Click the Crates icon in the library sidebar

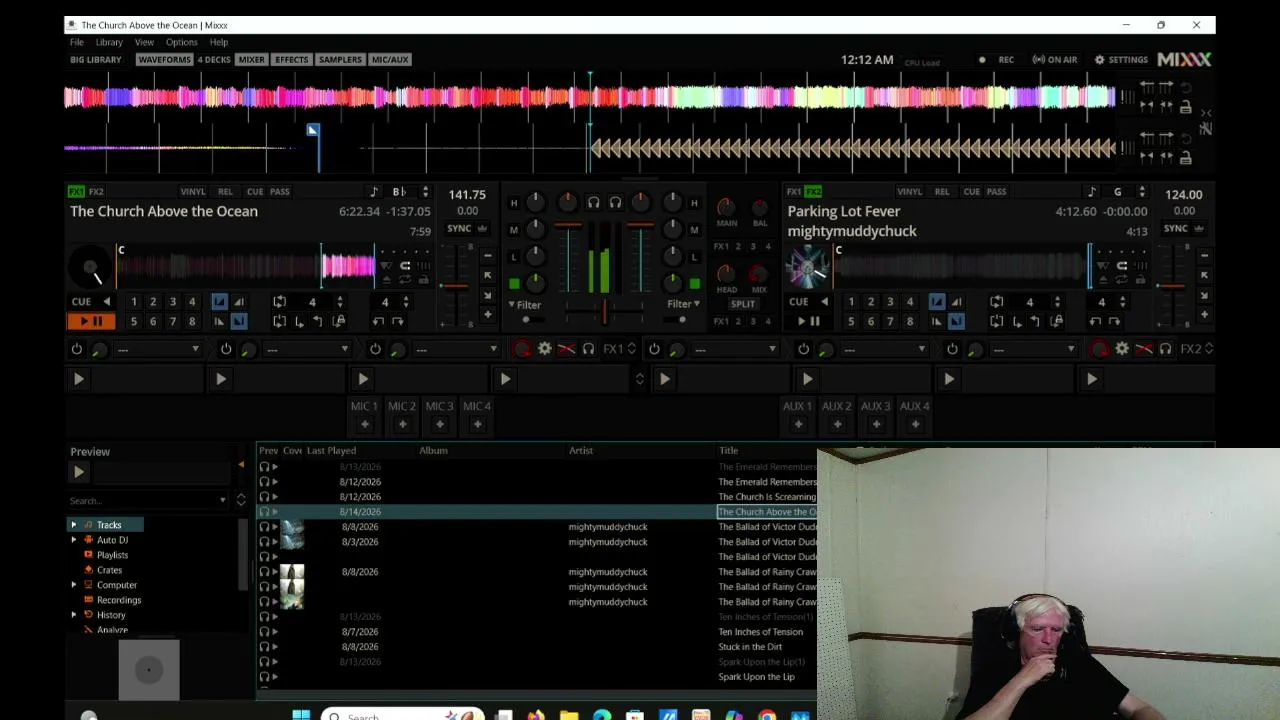[x=89, y=570]
